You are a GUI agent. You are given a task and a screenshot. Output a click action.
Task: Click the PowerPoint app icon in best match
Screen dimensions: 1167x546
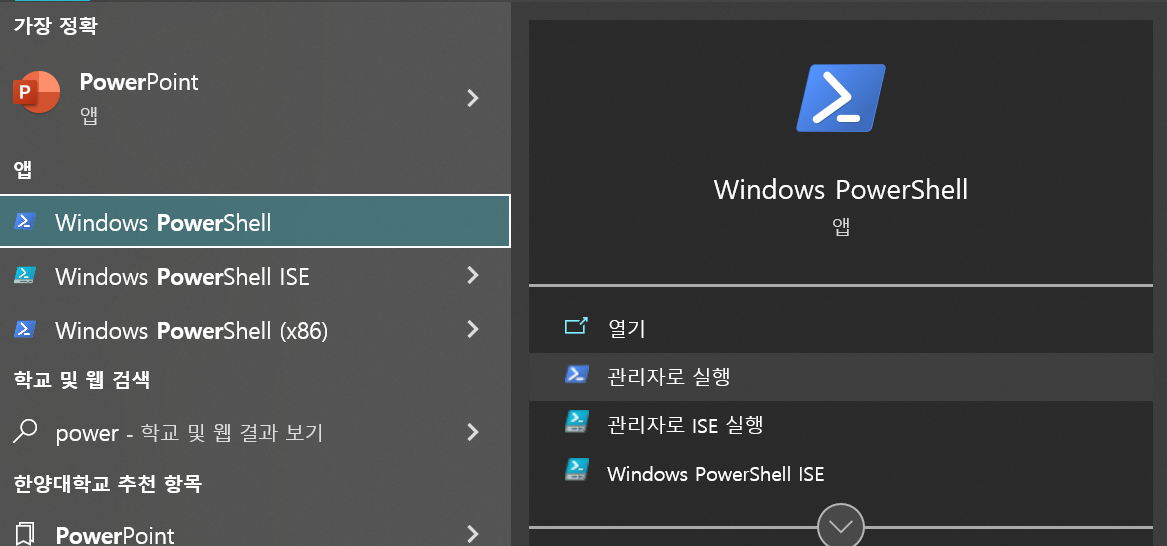36,92
